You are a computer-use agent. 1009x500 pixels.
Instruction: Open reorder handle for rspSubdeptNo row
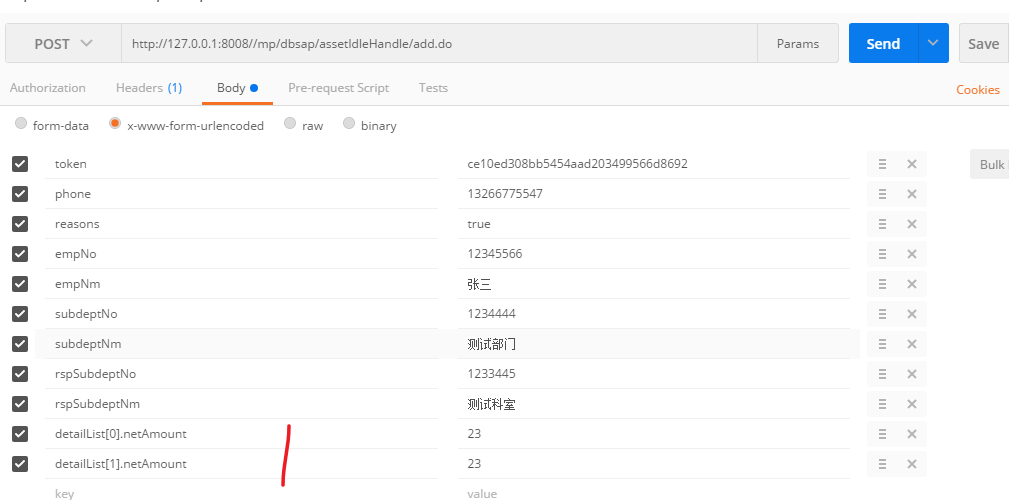[882, 374]
